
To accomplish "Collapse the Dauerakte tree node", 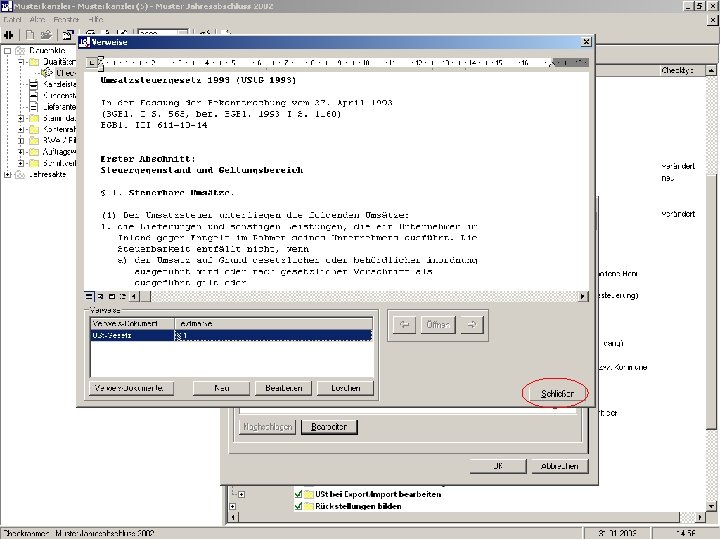I will 7,51.
